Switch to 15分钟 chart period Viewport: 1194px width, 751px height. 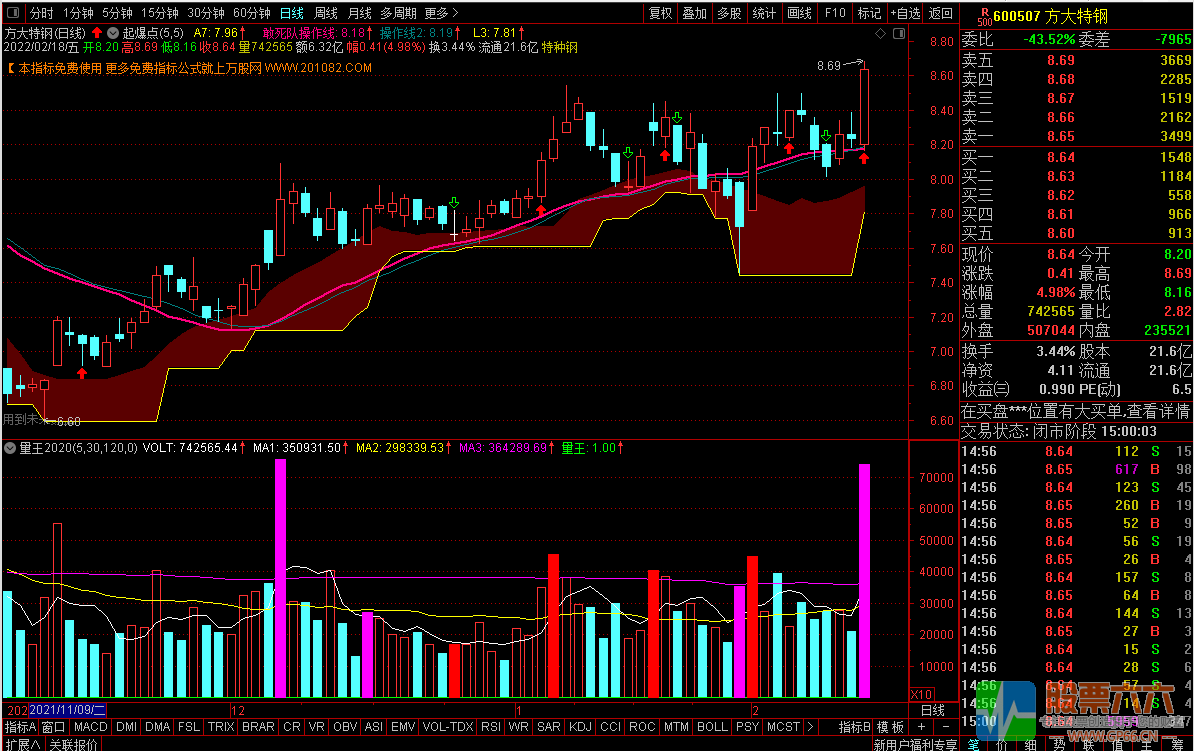click(160, 13)
